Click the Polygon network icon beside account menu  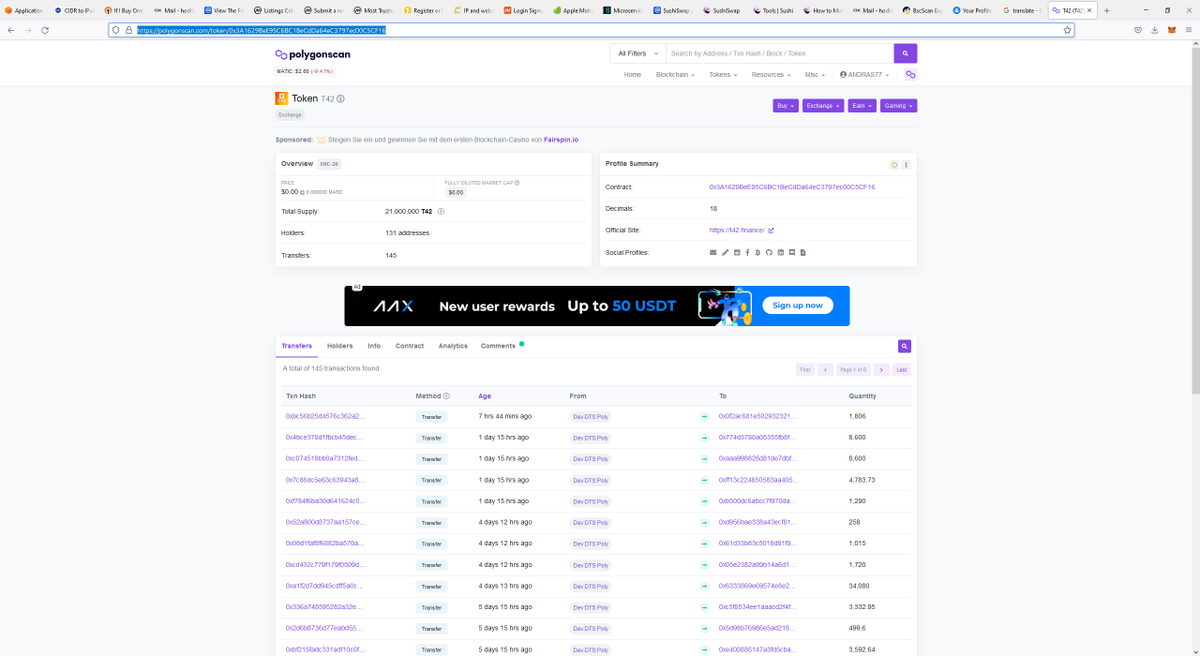(910, 75)
